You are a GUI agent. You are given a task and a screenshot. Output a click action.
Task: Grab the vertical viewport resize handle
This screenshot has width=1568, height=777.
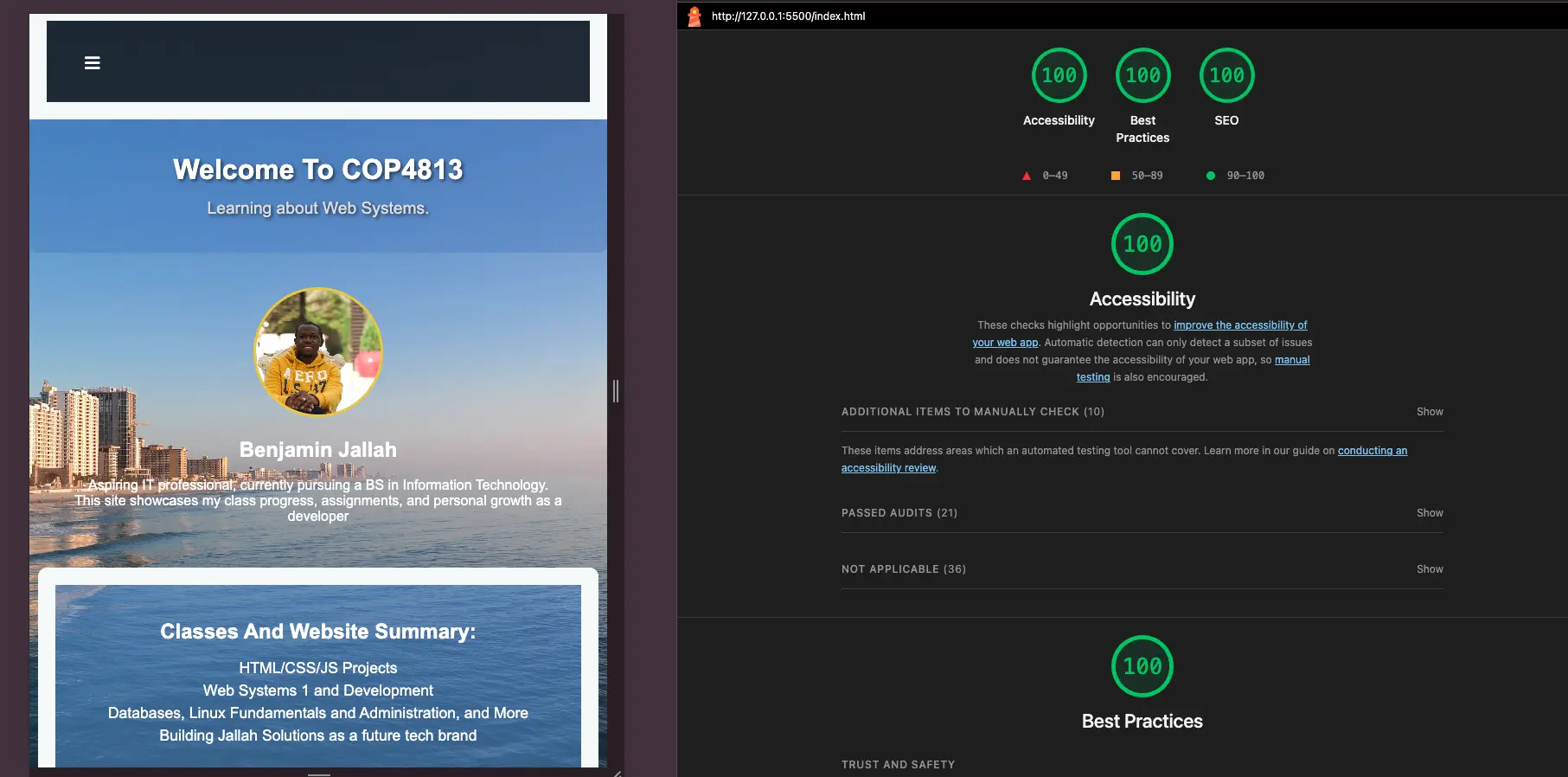click(x=616, y=391)
